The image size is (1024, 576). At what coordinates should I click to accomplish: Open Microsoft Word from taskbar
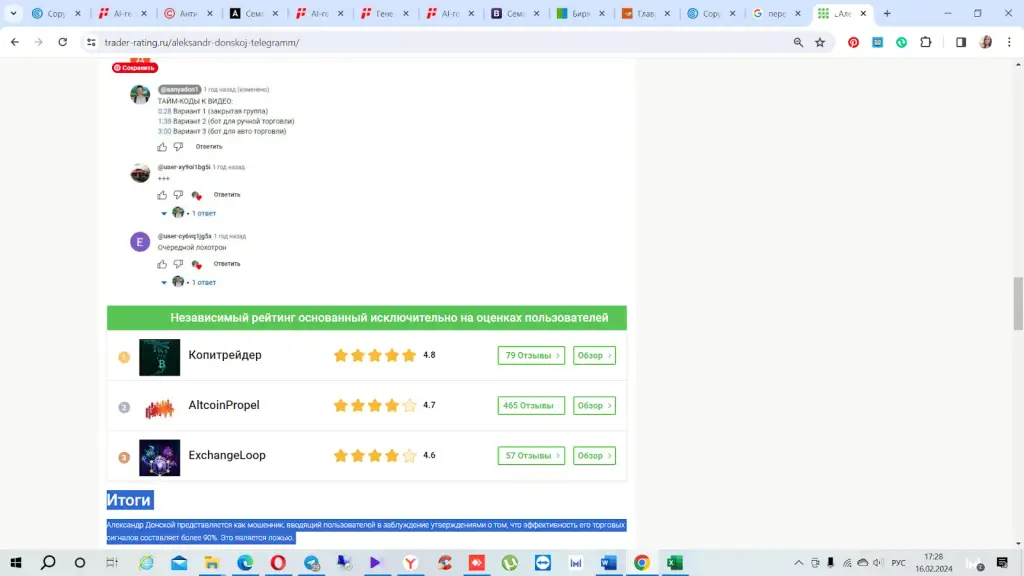click(609, 562)
